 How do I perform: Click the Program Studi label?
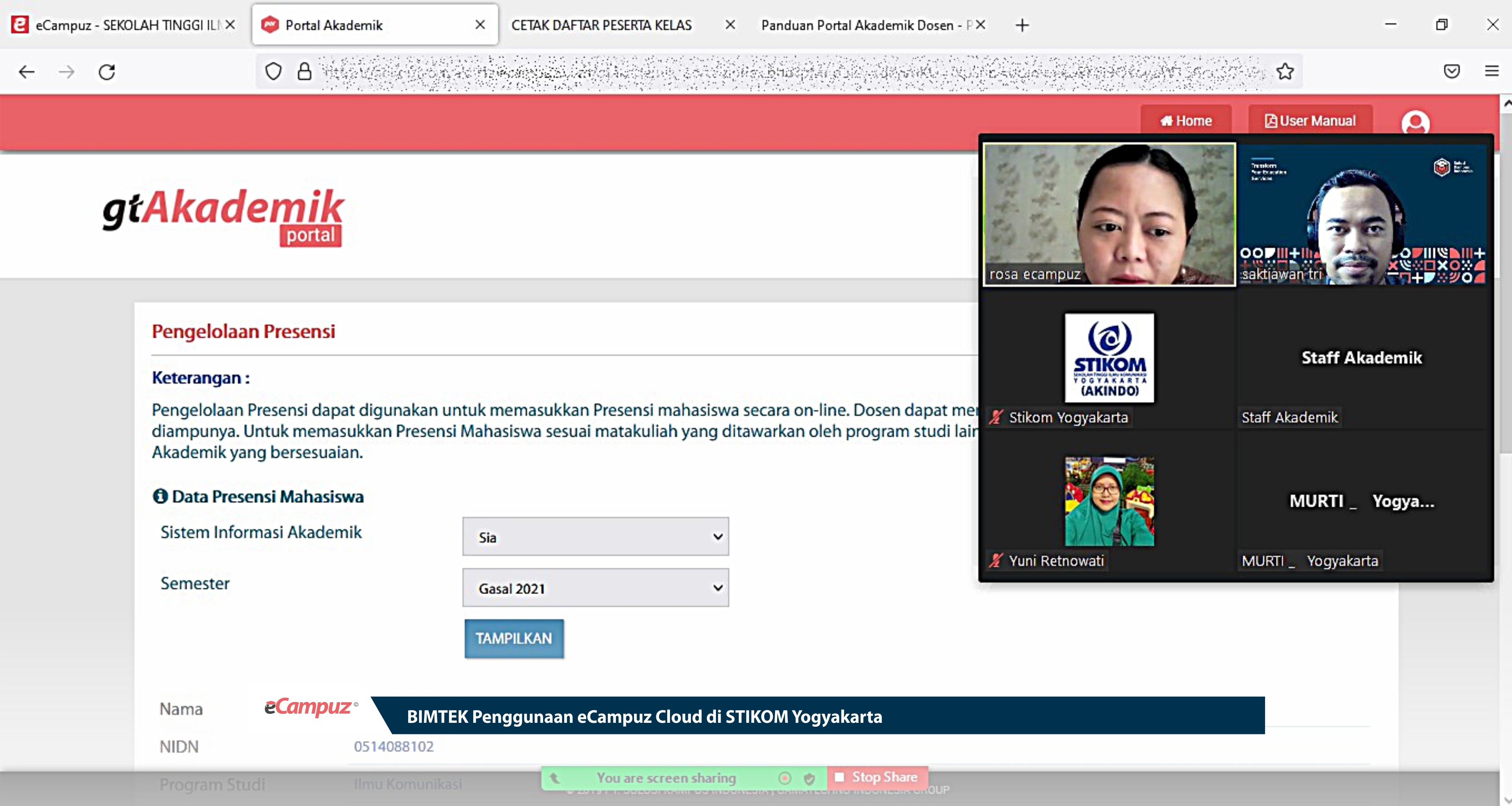(212, 784)
